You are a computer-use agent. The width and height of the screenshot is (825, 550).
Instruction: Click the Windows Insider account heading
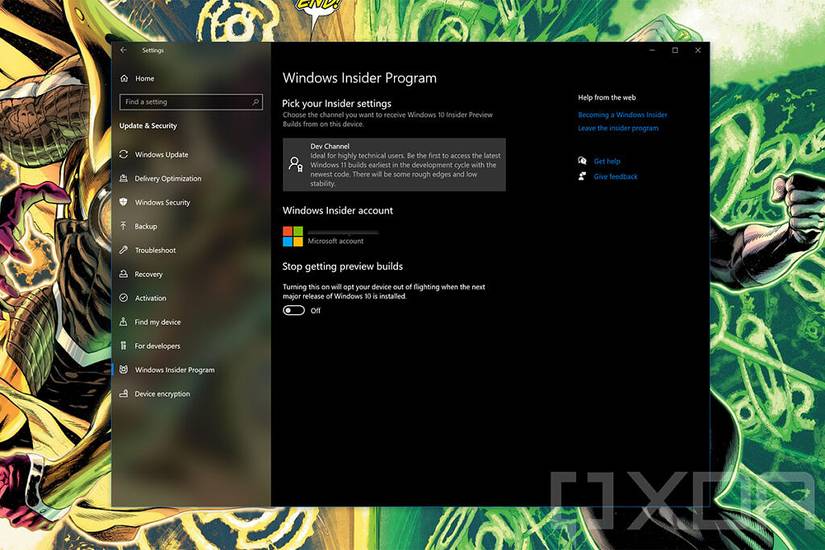coord(338,210)
